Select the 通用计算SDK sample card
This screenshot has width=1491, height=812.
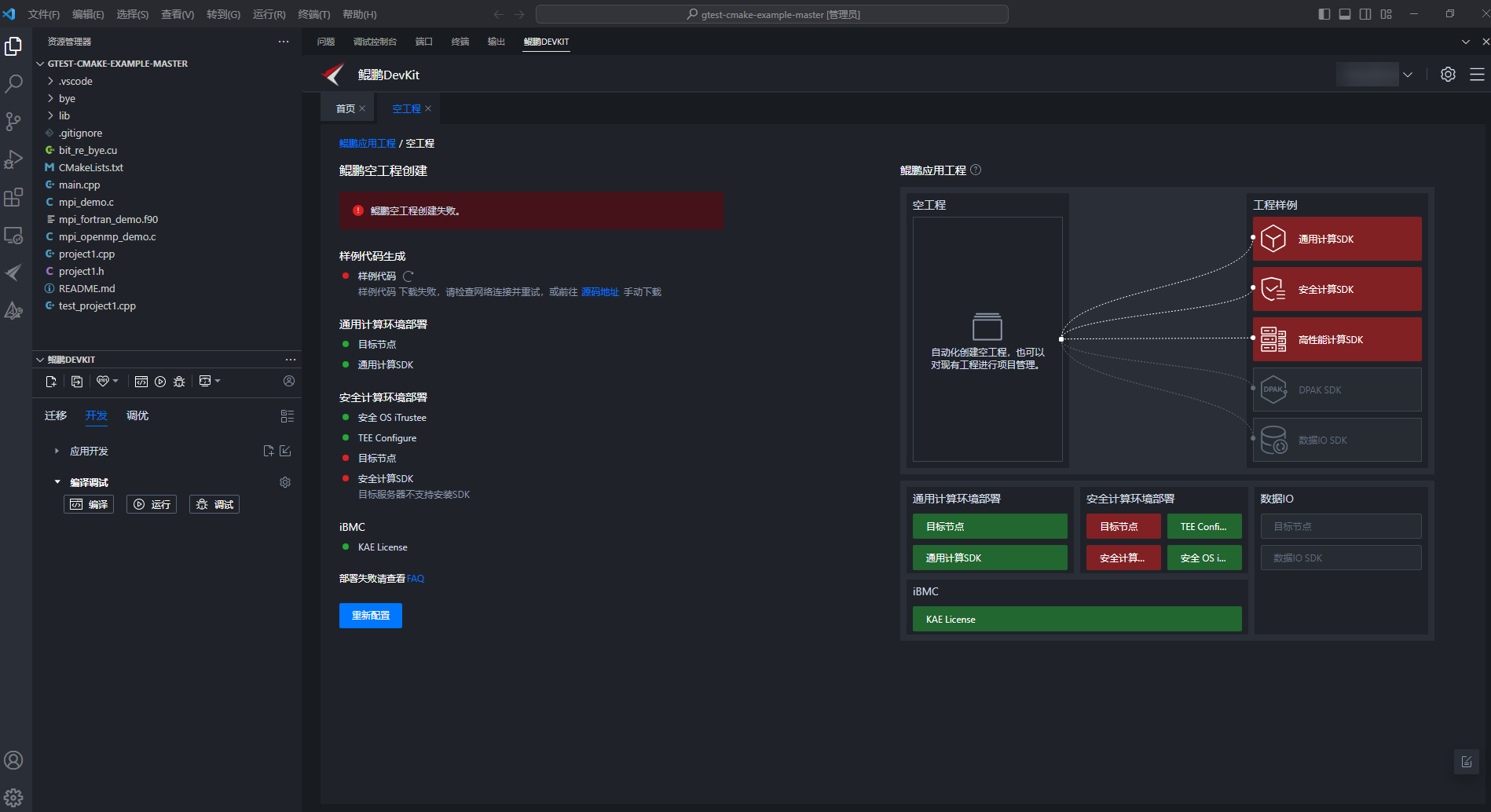click(1337, 239)
